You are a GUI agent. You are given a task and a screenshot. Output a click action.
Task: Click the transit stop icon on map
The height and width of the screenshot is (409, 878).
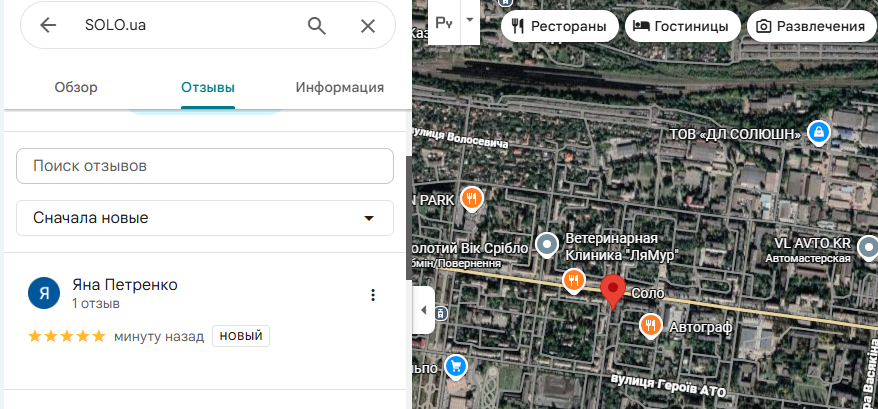tap(441, 313)
